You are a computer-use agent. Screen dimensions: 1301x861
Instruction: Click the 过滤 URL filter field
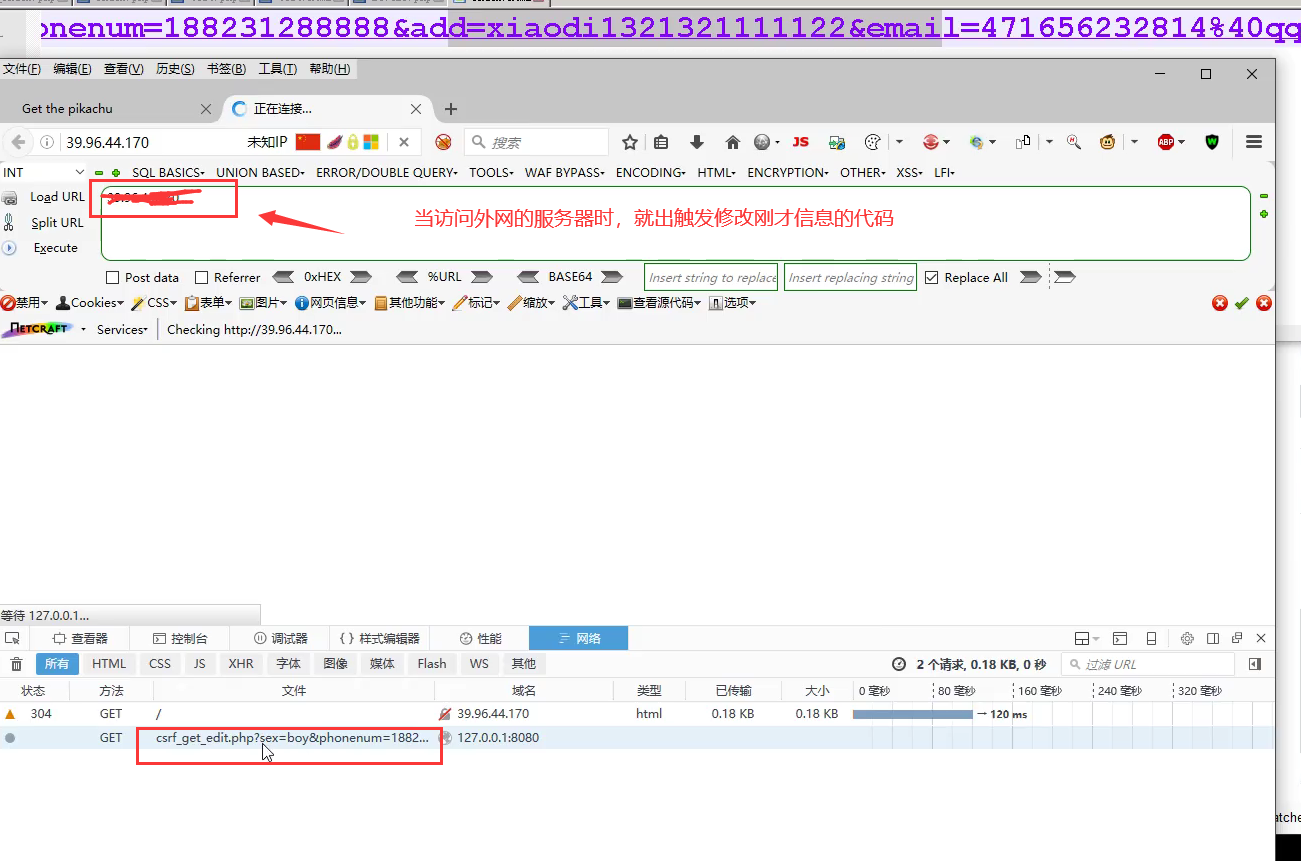click(x=1148, y=664)
